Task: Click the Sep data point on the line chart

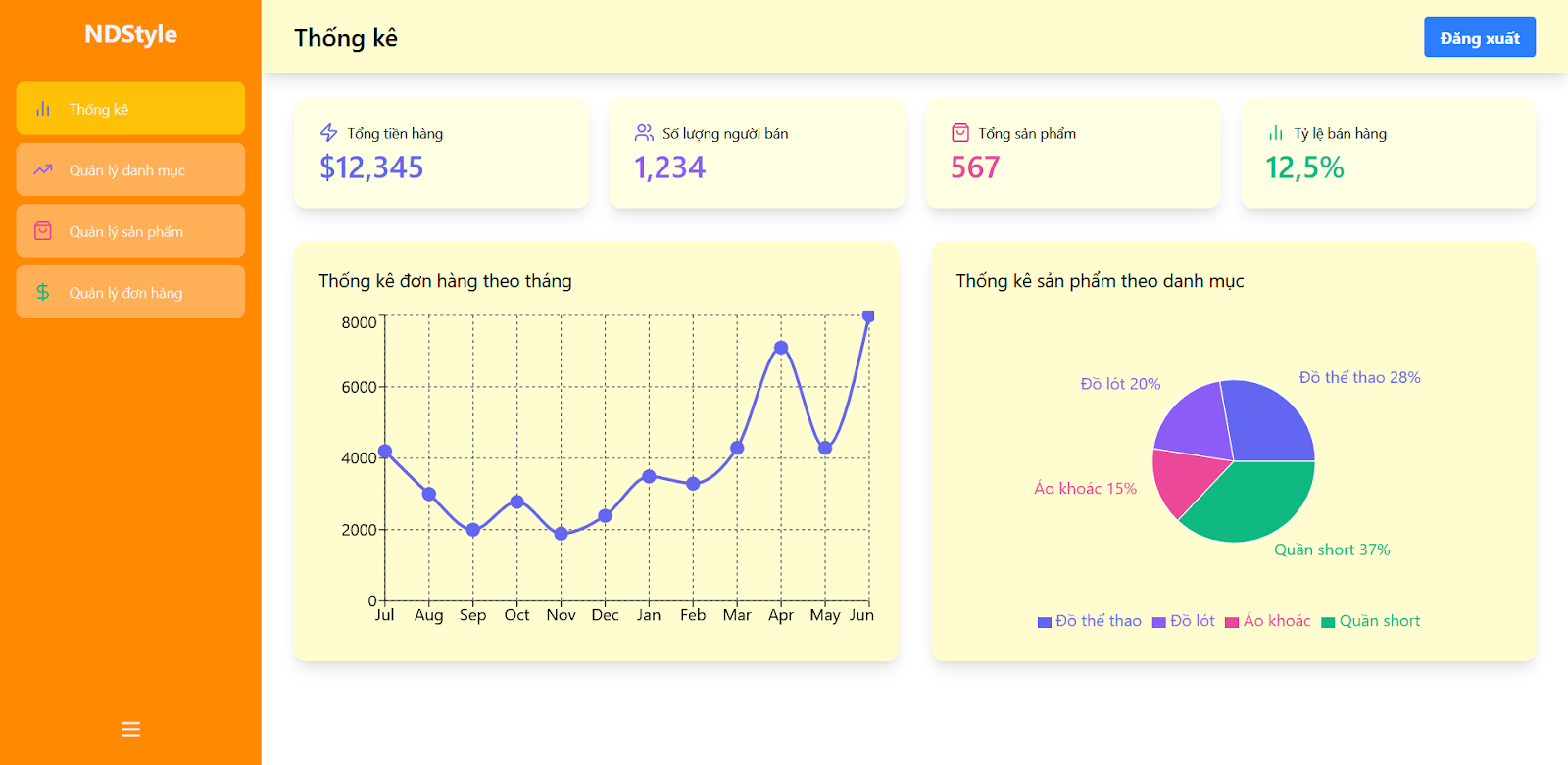Action: pos(473,530)
